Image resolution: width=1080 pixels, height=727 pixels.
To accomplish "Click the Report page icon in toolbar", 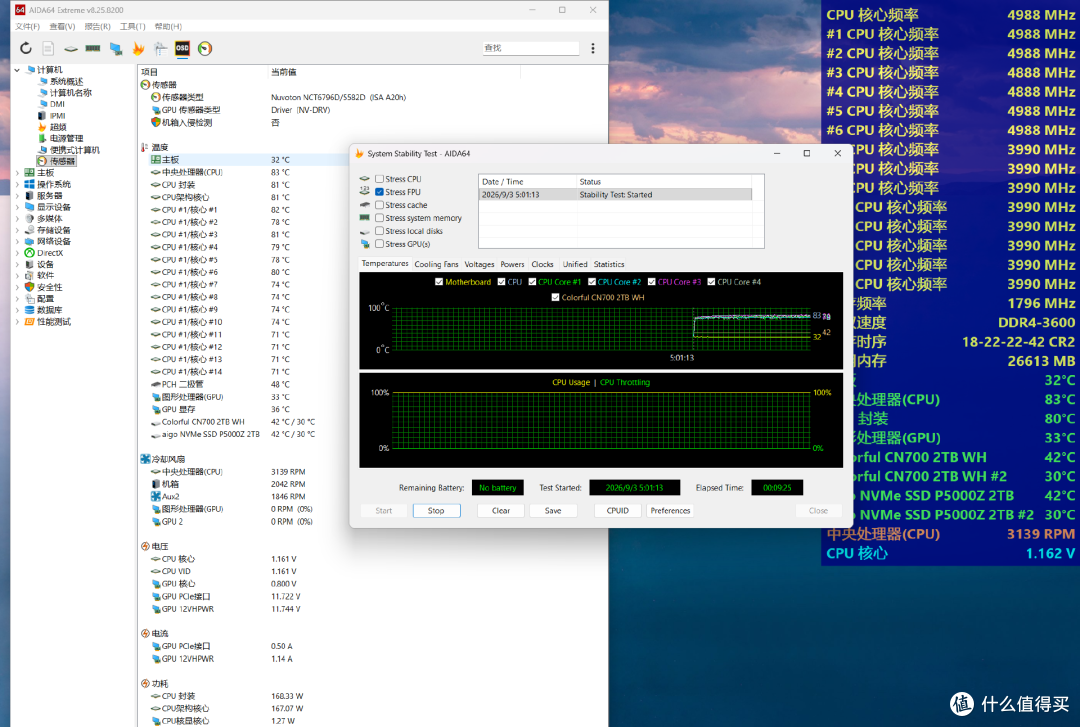I will tap(48, 48).
